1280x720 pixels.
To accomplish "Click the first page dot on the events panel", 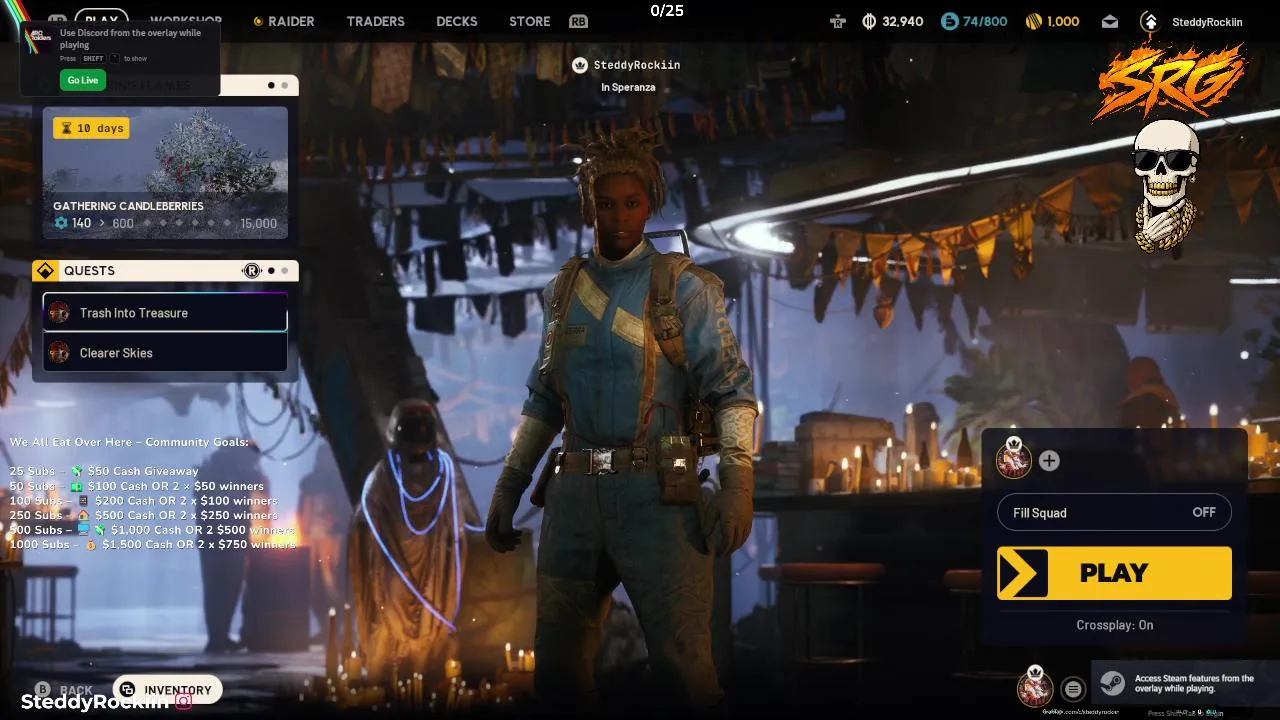I will (x=271, y=85).
